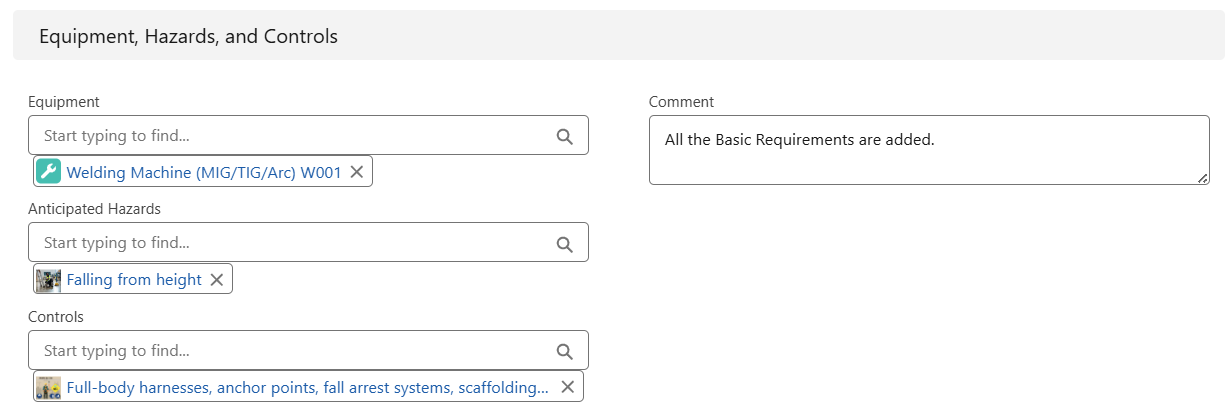Remove the Full-body harnesses control pill
Viewport: 1231px width, 411px height.
coord(567,387)
